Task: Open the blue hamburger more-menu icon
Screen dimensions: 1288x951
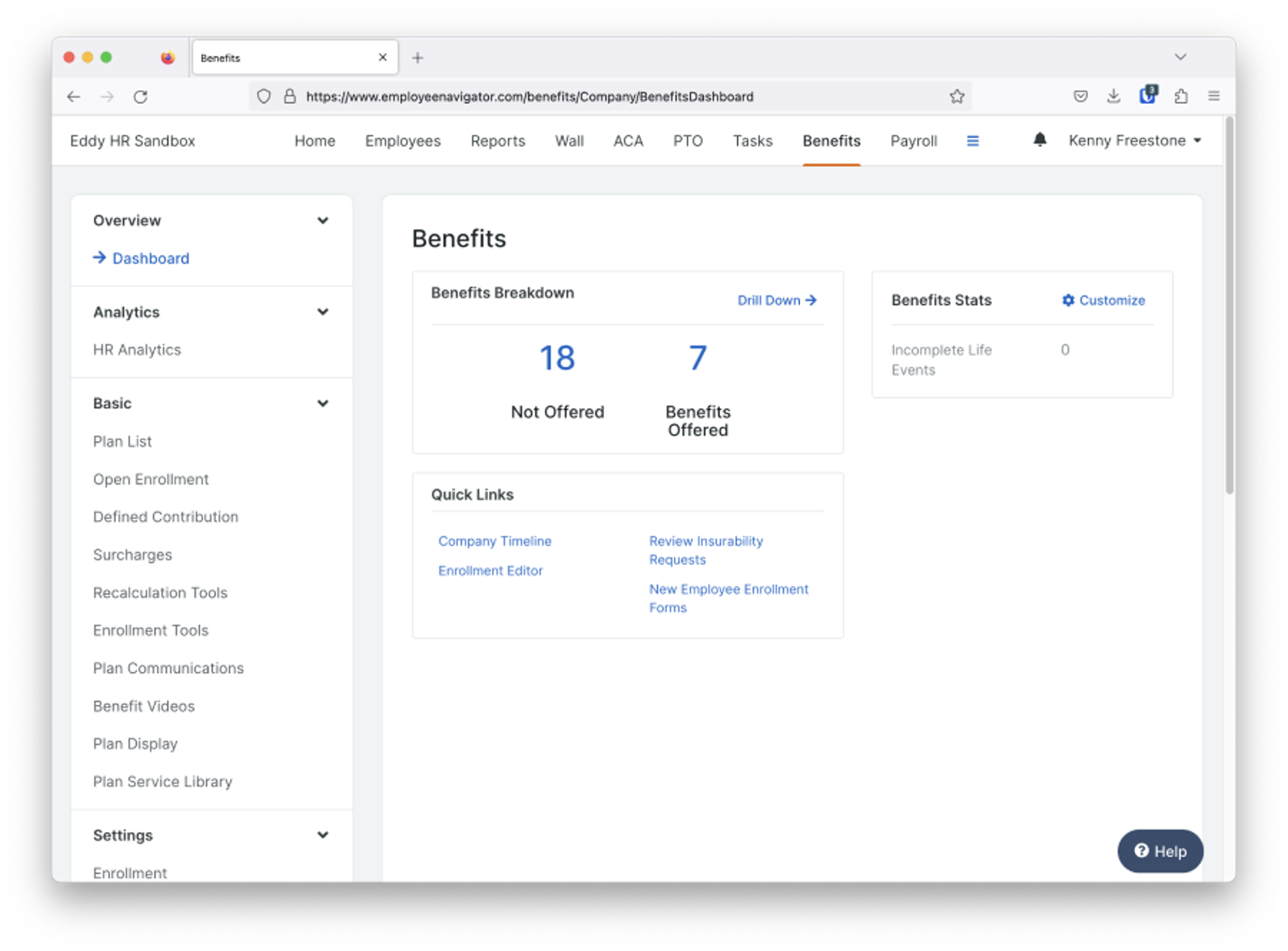Action: [972, 141]
